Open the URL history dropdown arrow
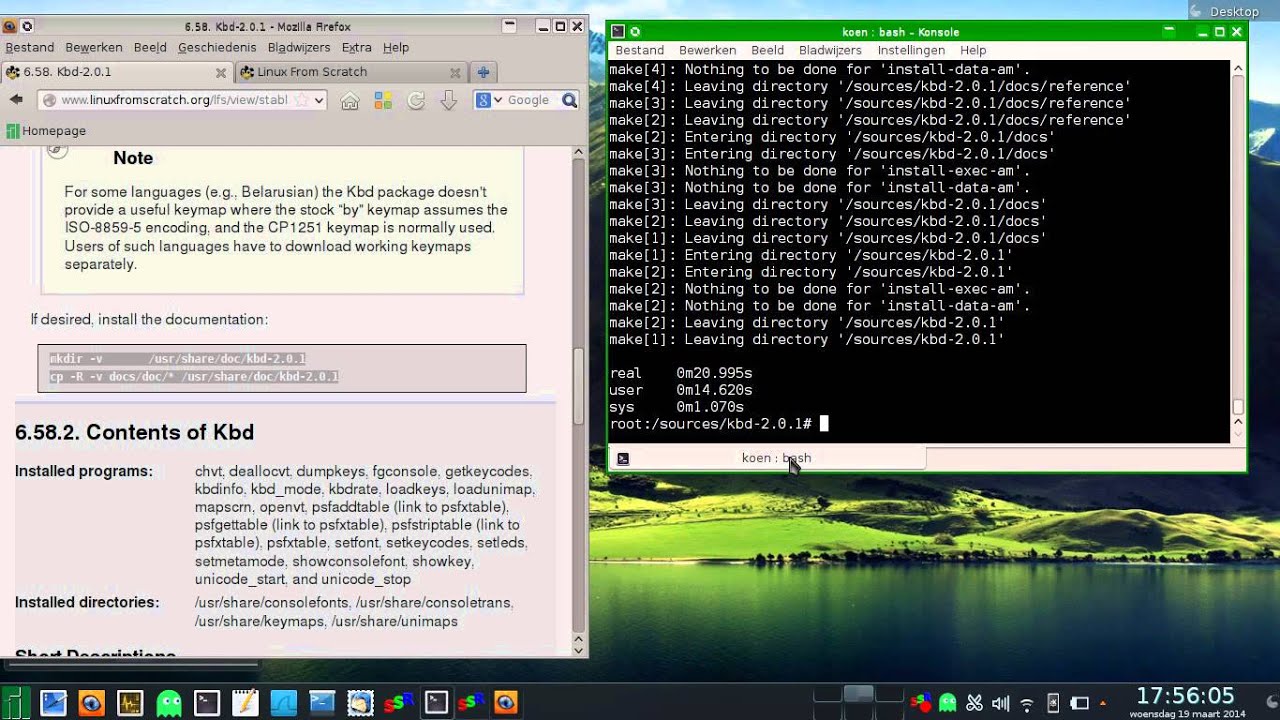 tap(319, 100)
